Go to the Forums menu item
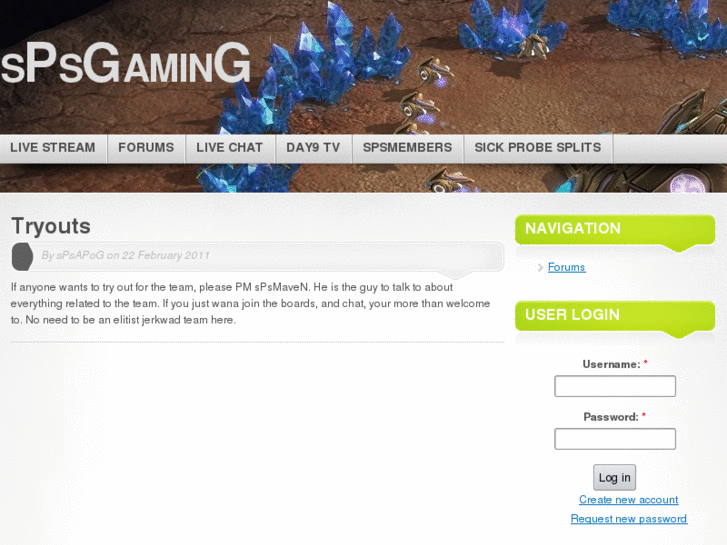Image resolution: width=727 pixels, height=545 pixels. pyautogui.click(x=146, y=147)
